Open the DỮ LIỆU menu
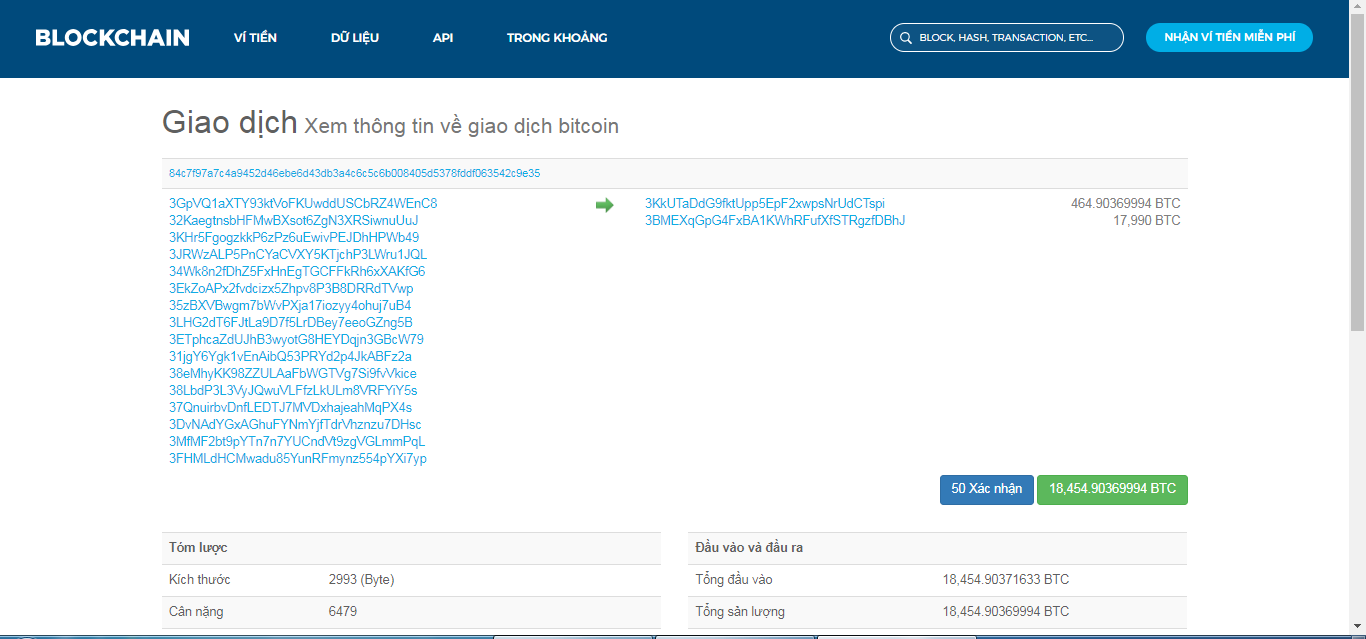The image size is (1366, 639). tap(355, 38)
